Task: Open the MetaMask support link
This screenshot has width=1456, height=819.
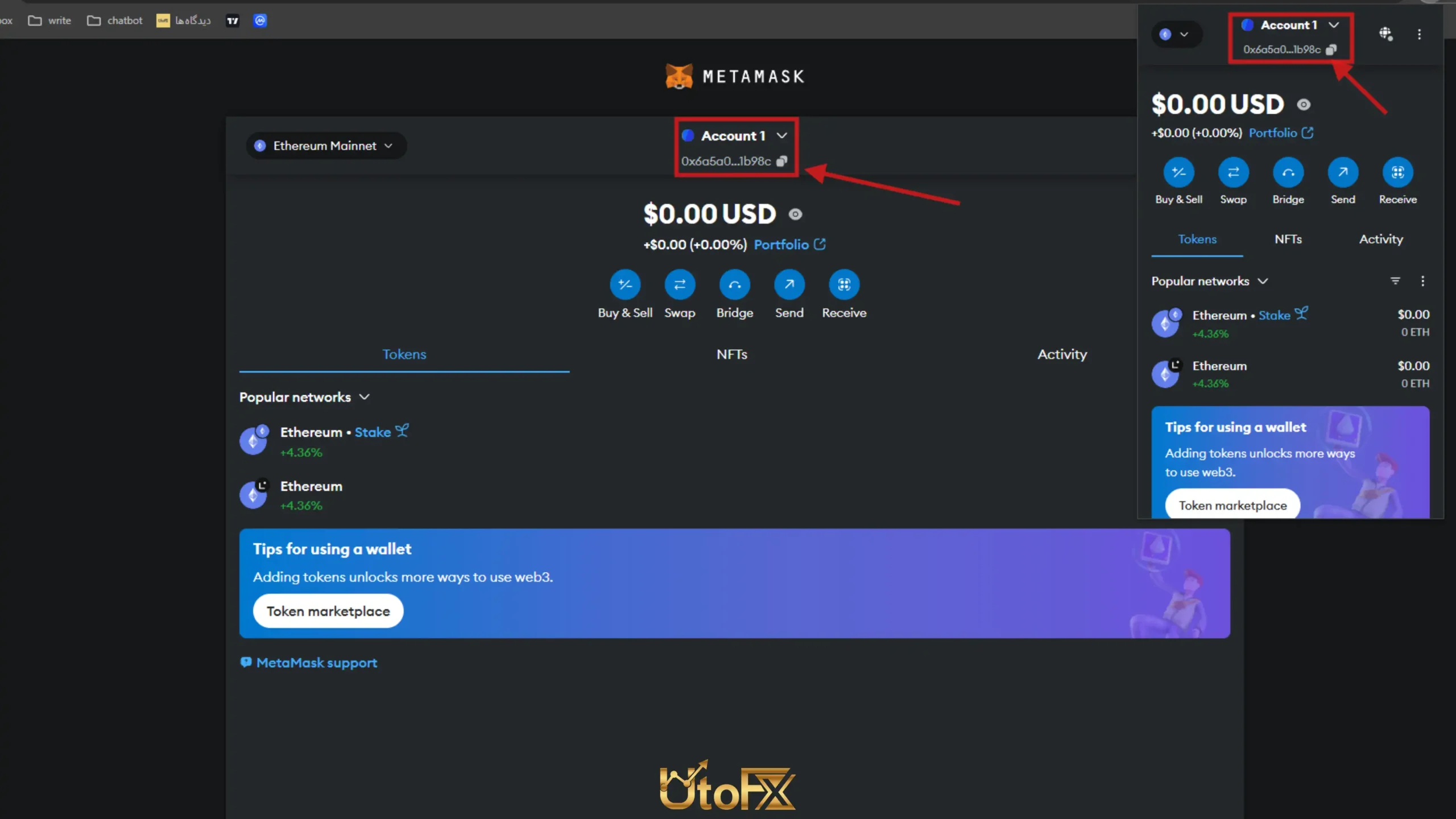Action: 309,663
